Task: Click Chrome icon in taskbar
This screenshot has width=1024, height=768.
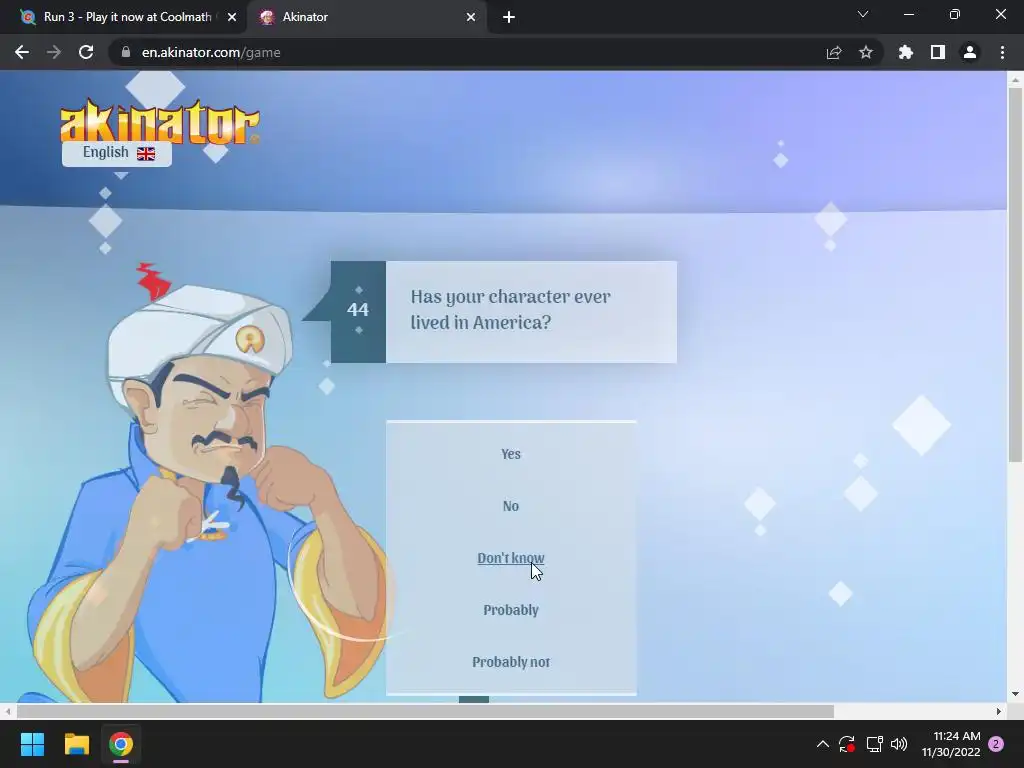Action: click(x=121, y=744)
